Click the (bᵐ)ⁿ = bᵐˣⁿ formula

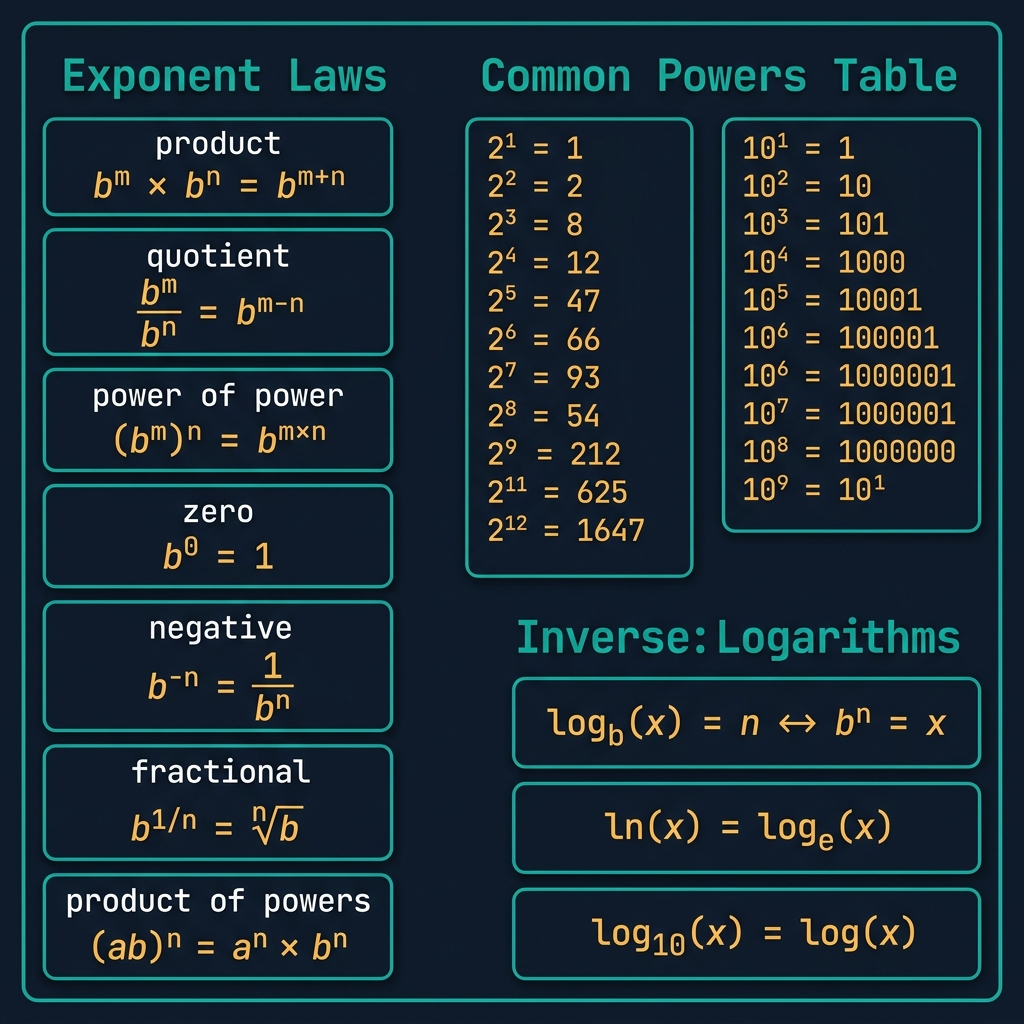pyautogui.click(x=219, y=438)
